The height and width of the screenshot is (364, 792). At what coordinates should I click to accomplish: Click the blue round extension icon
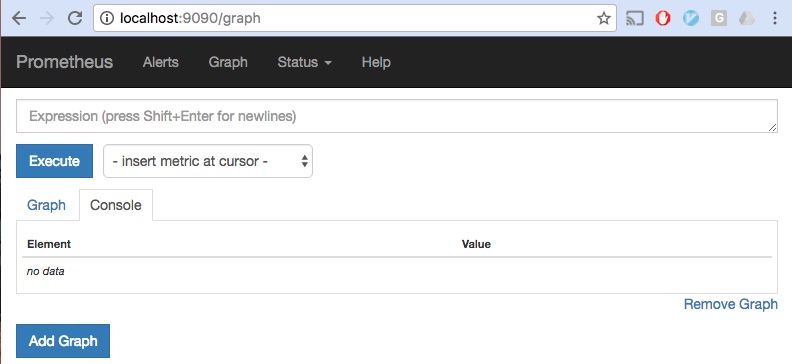690,19
